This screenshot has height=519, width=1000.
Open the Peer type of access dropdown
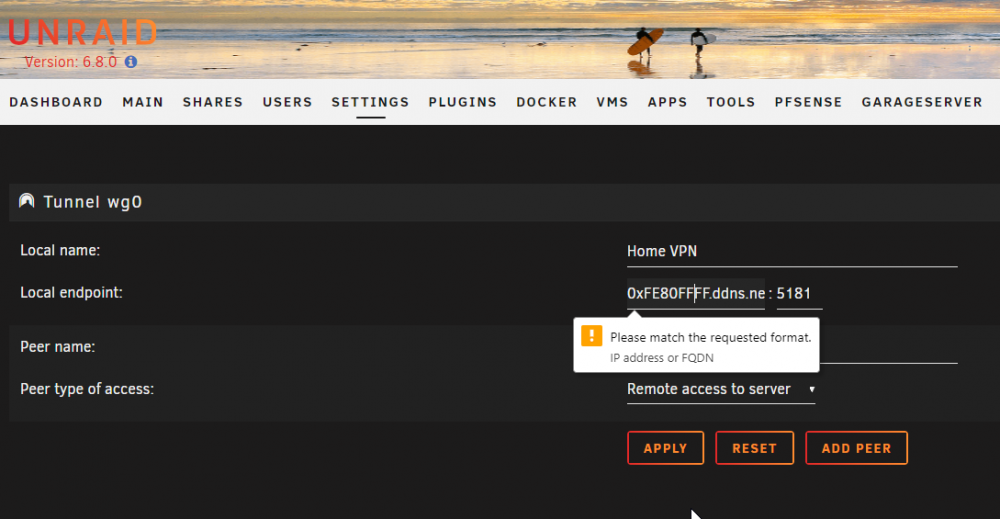pos(721,389)
